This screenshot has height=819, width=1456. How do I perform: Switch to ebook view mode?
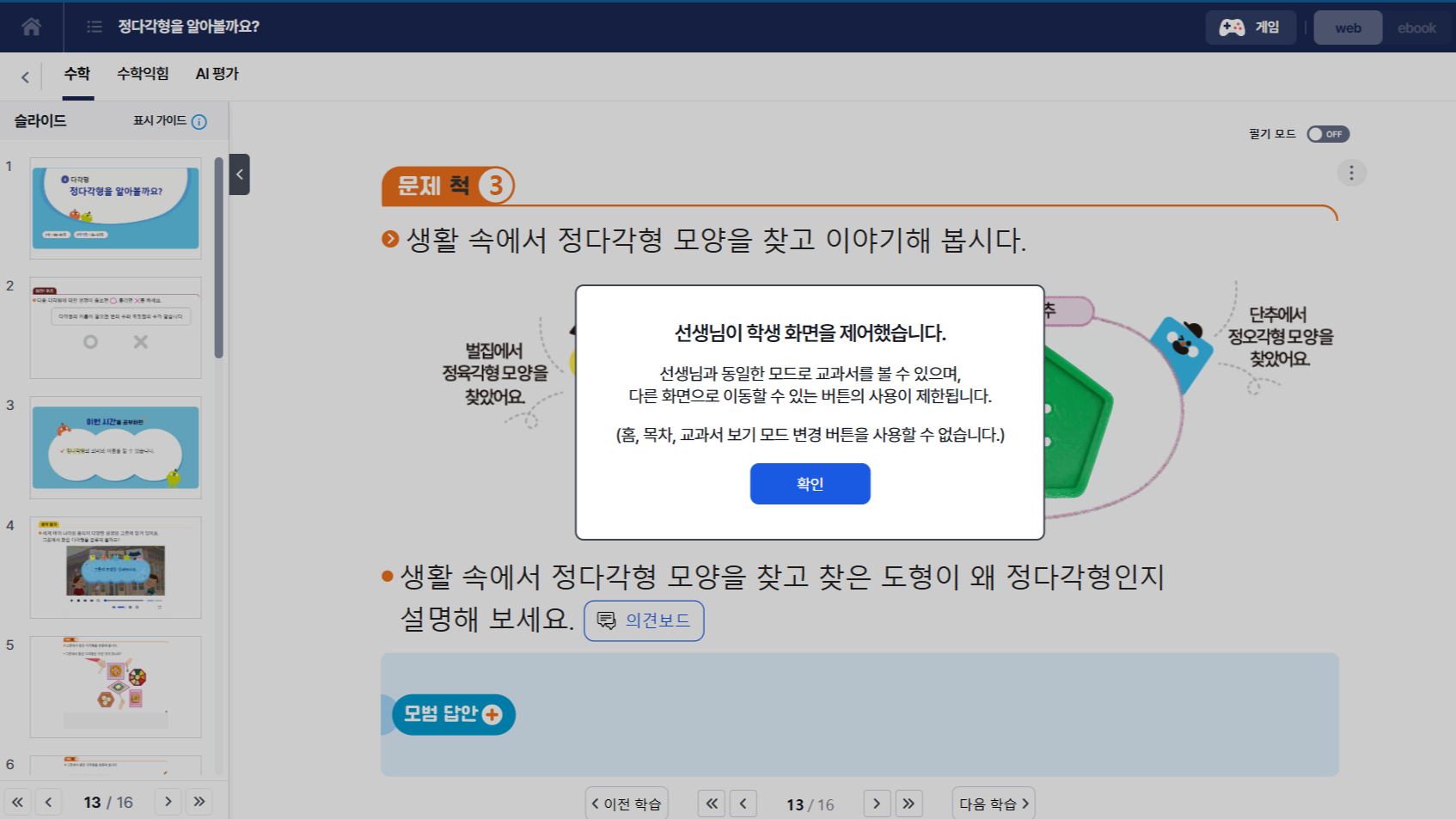[x=1416, y=28]
